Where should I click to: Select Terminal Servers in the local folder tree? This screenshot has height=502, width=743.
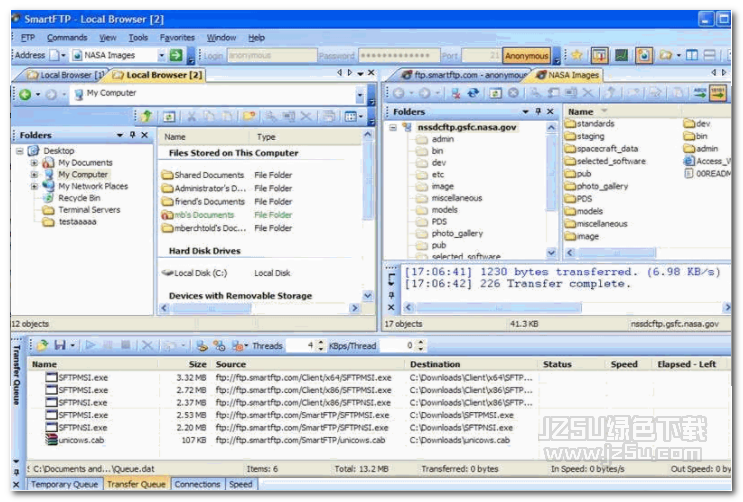click(89, 210)
